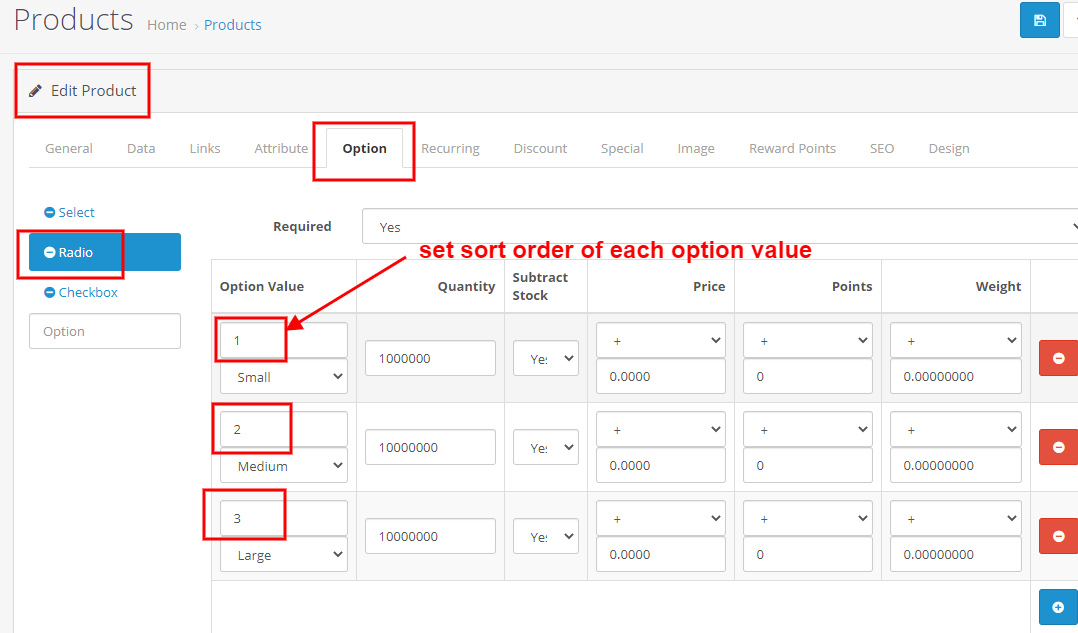Open the Price prefix dropdown for Small
This screenshot has height=633, width=1078.
[x=660, y=340]
